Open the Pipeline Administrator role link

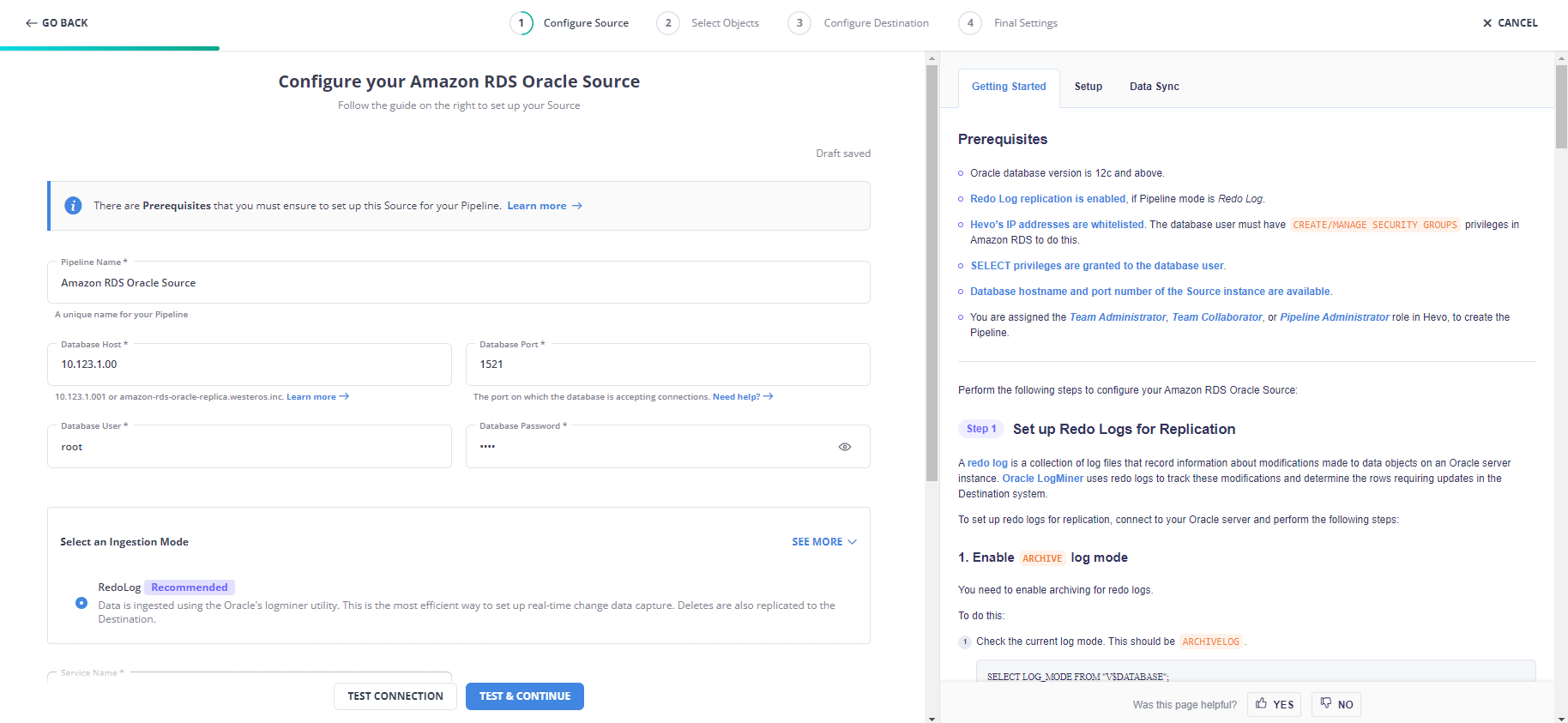[x=1335, y=317]
